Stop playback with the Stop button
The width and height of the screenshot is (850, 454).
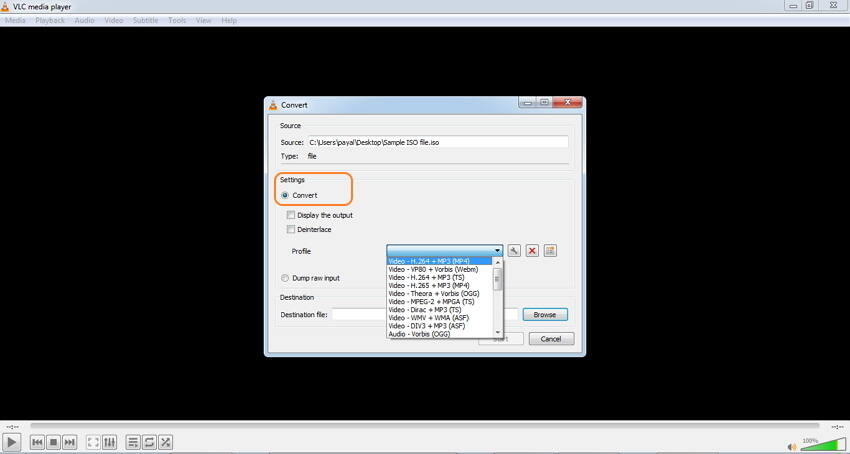53,443
